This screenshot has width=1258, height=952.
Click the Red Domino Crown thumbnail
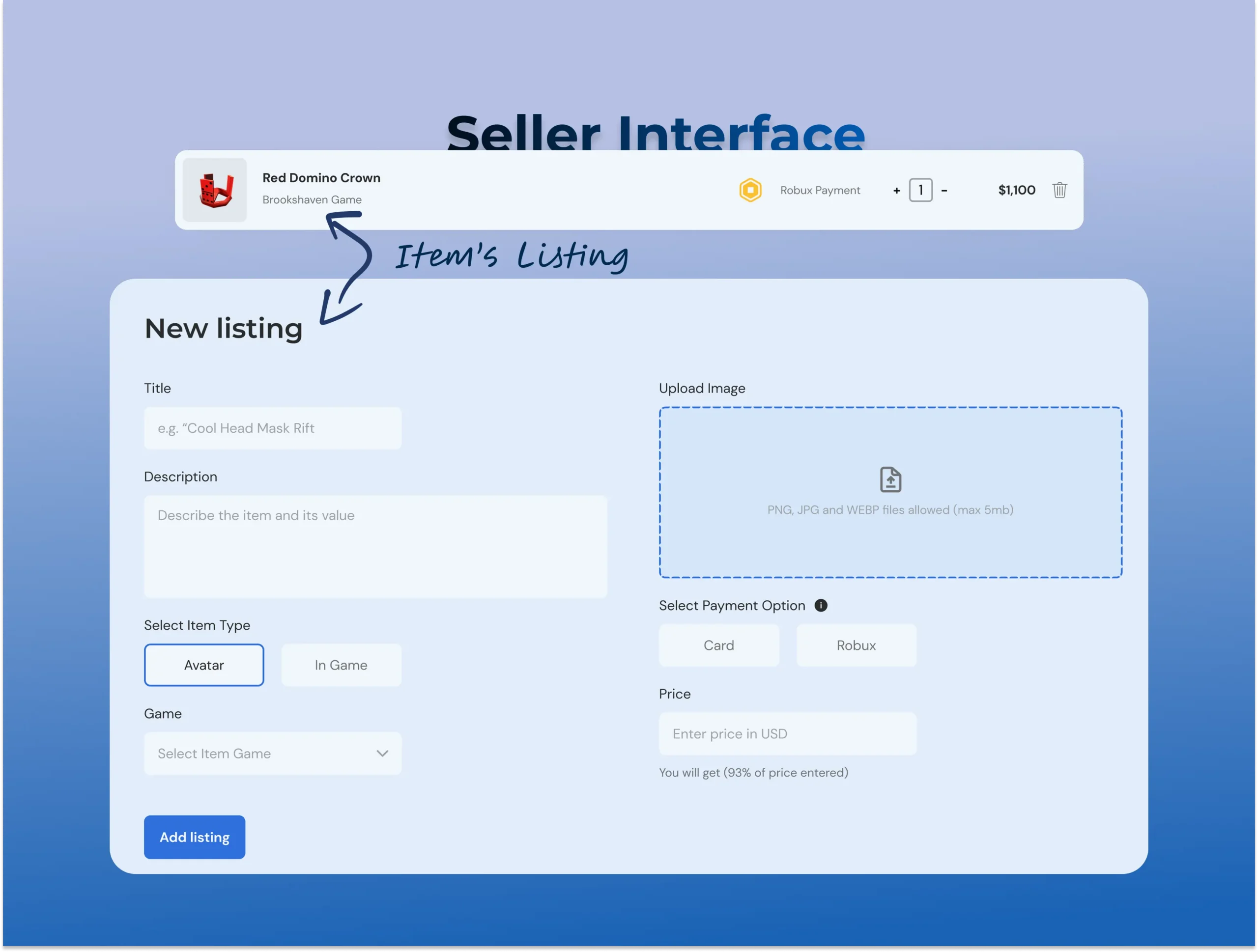click(x=215, y=190)
